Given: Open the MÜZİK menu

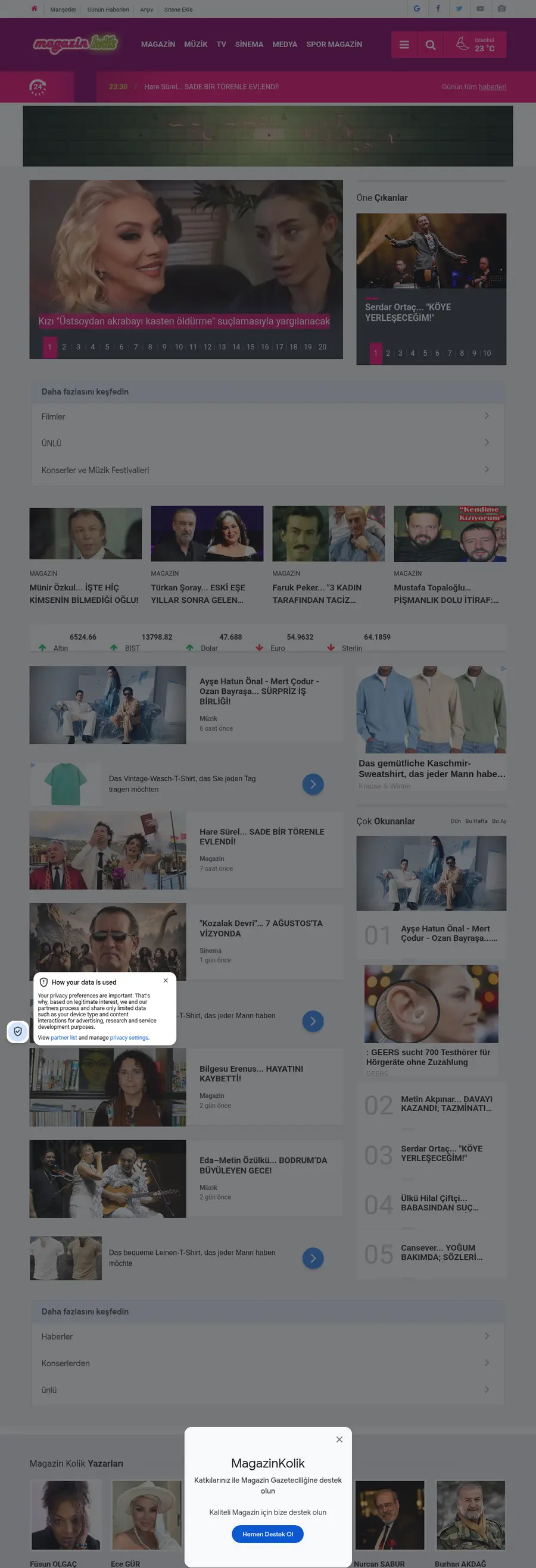Looking at the screenshot, I should 195,45.
